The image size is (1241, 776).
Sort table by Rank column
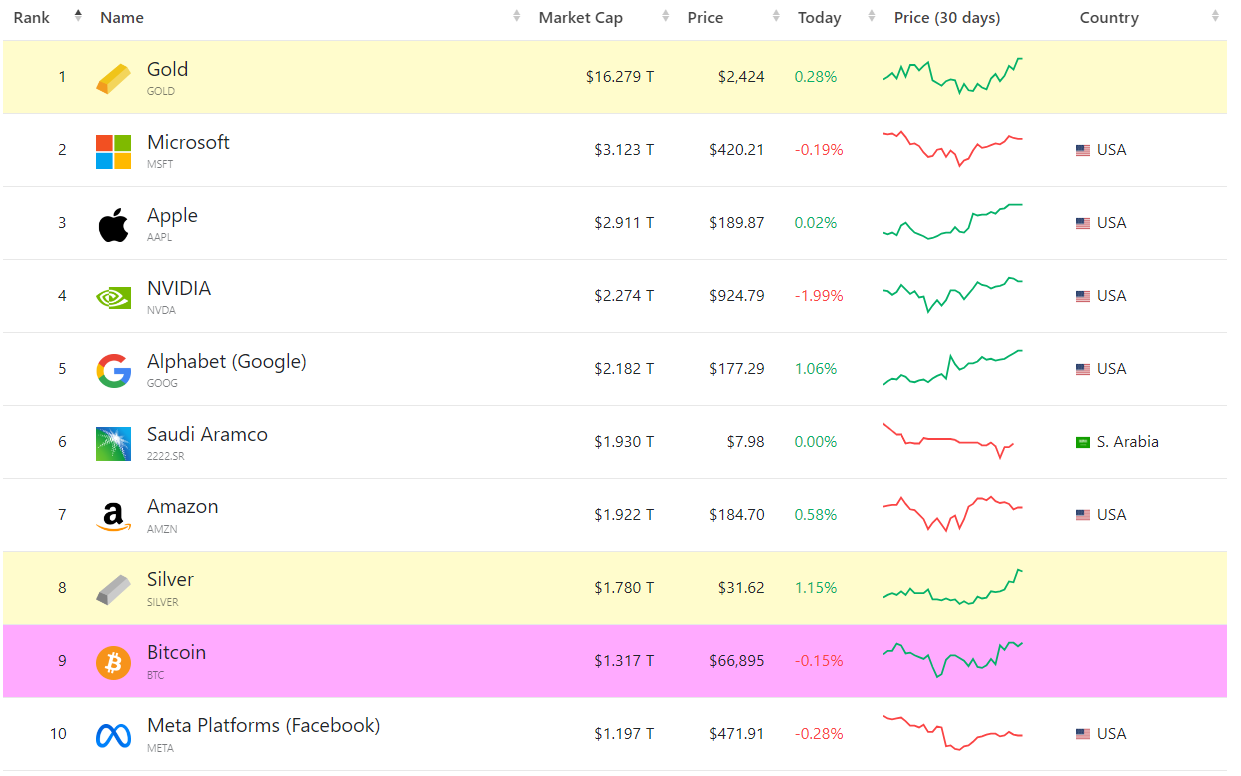32,18
